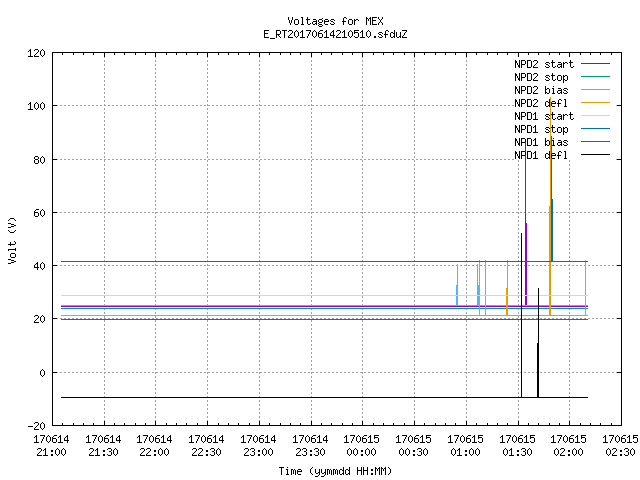Click the NPD2 bias legend label
Screen dimensions: 640x480
[x=541, y=90]
